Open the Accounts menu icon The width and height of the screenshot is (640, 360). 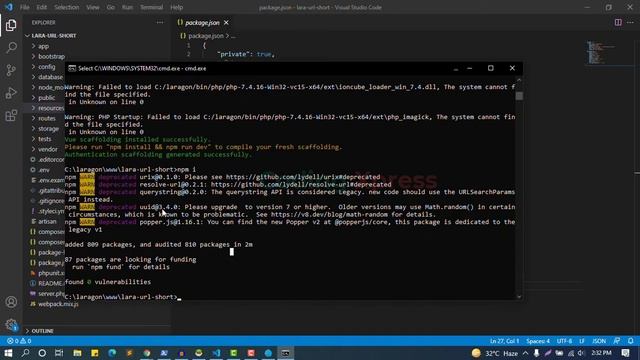pos(11,302)
